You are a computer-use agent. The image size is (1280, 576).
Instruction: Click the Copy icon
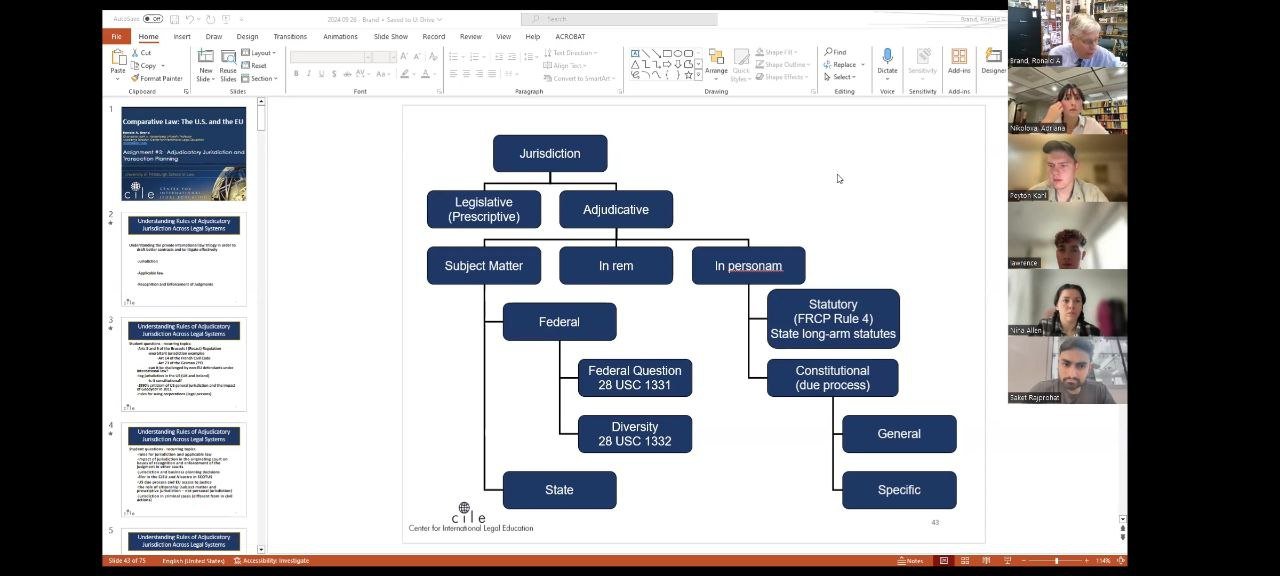[144, 65]
